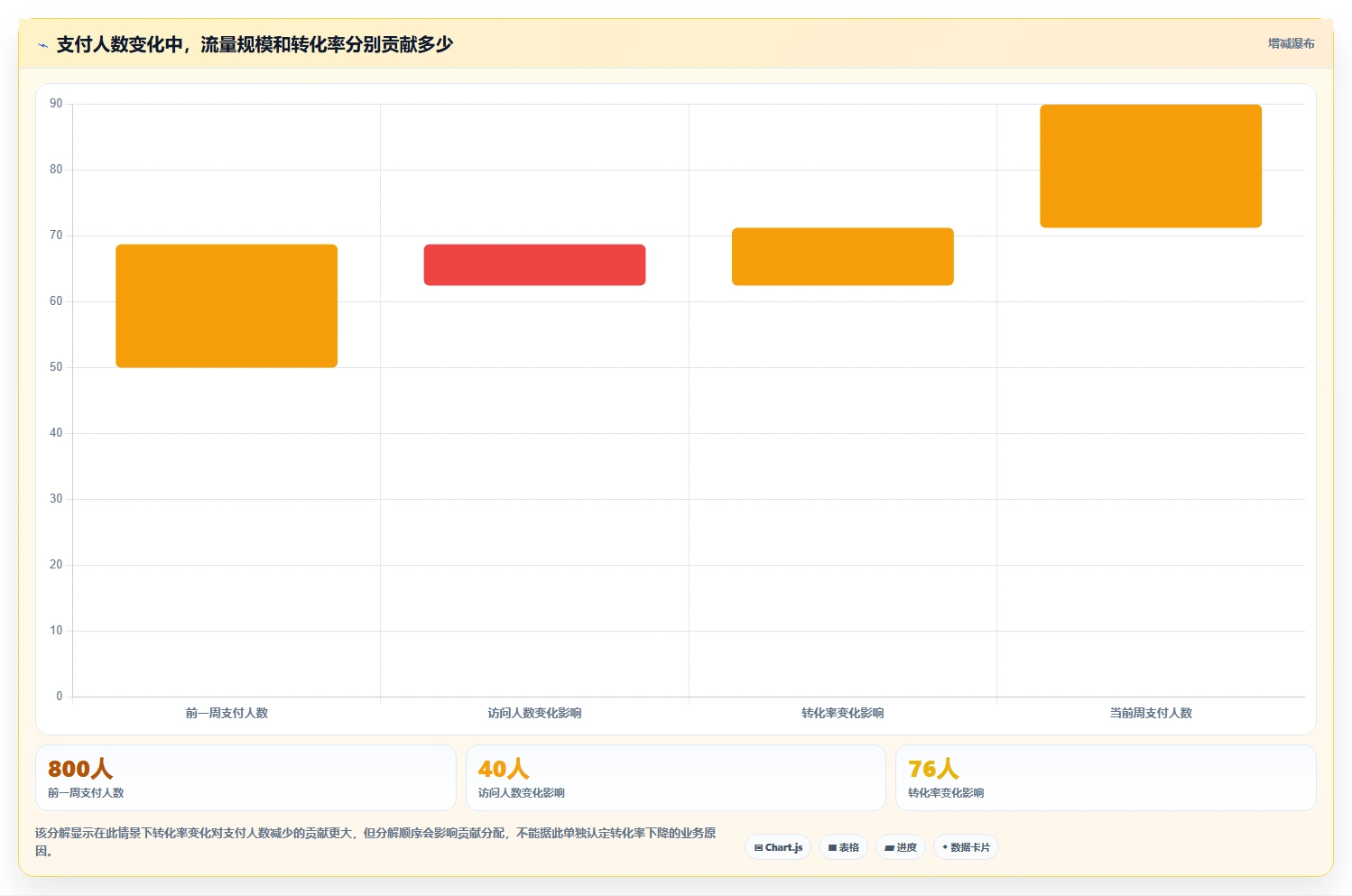Click the 当前周支付人数 orange bar

tap(1151, 166)
